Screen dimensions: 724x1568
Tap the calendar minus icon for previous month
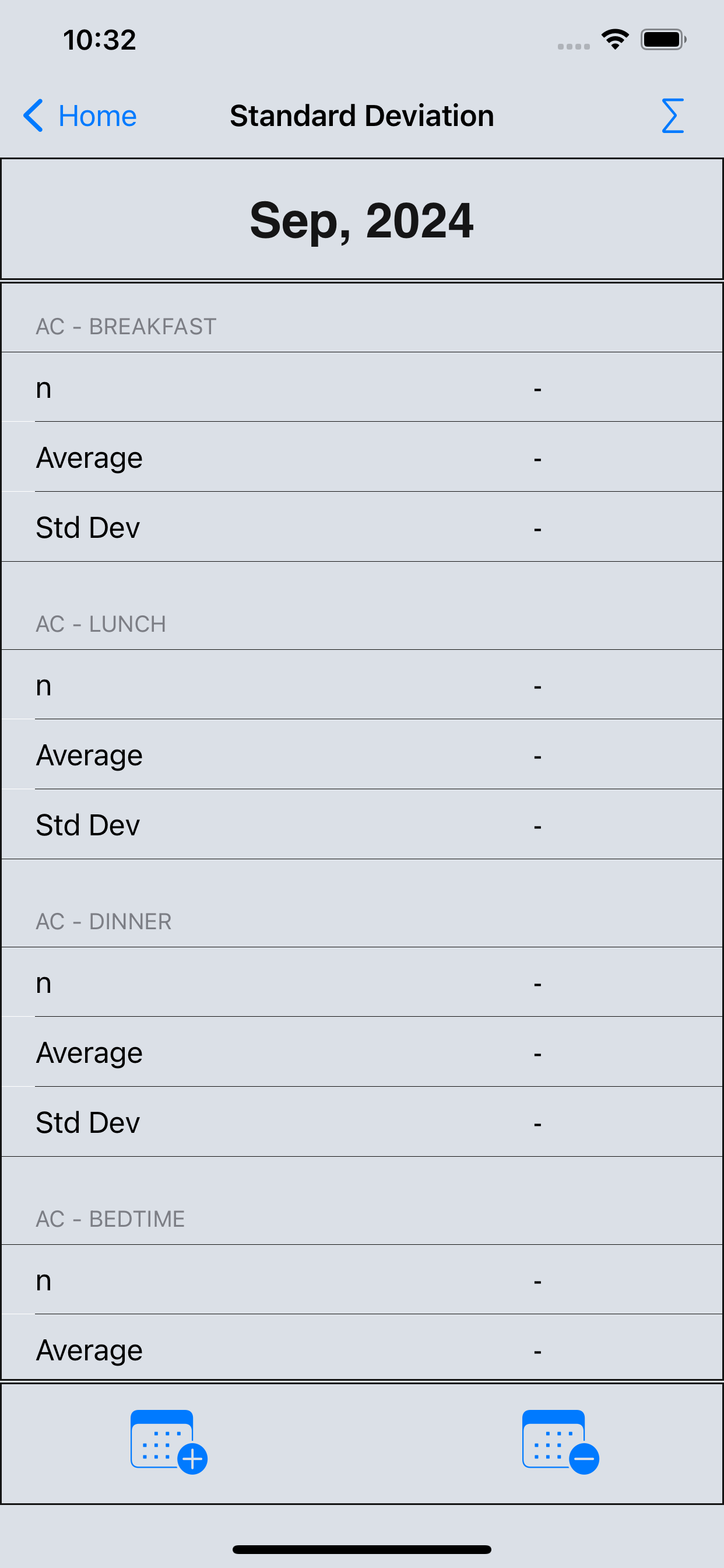(560, 1442)
